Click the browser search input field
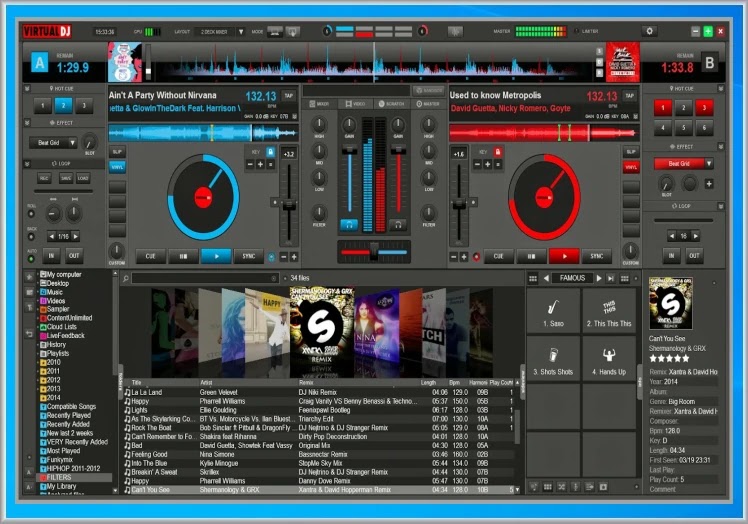748x524 pixels. (x=205, y=278)
